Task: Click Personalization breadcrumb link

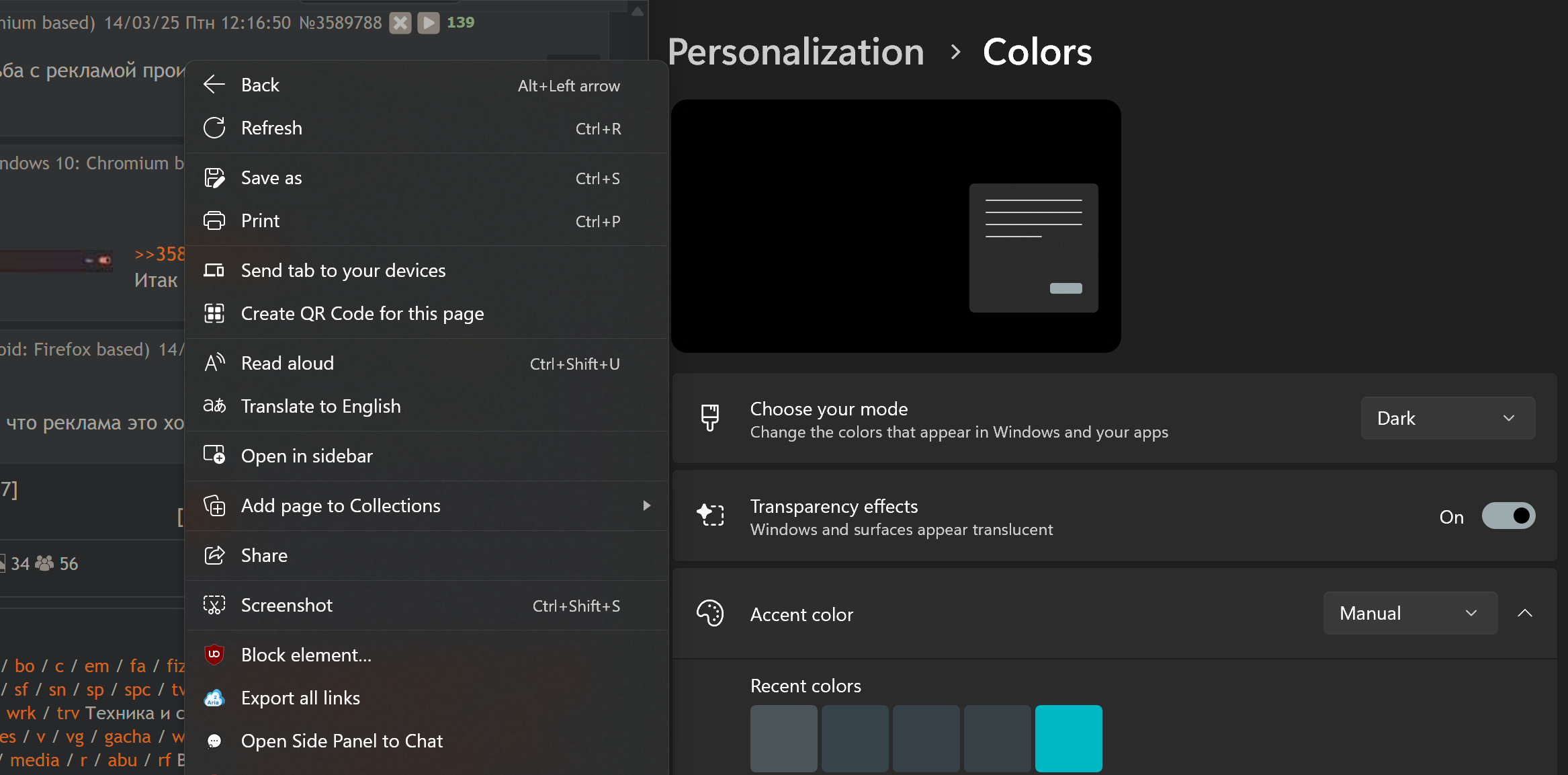Action: tap(796, 52)
